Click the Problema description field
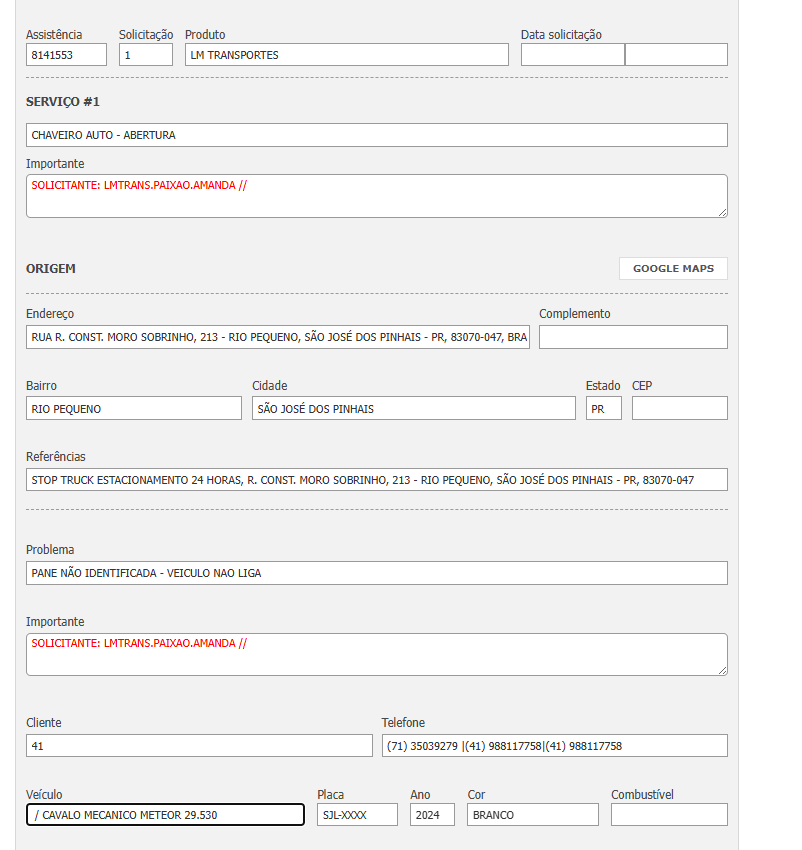This screenshot has width=802, height=850. [x=376, y=573]
